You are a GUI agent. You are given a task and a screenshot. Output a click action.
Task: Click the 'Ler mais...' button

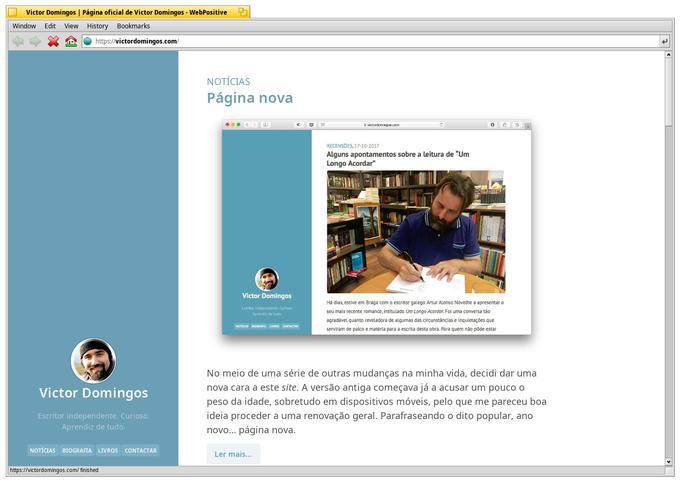point(233,454)
